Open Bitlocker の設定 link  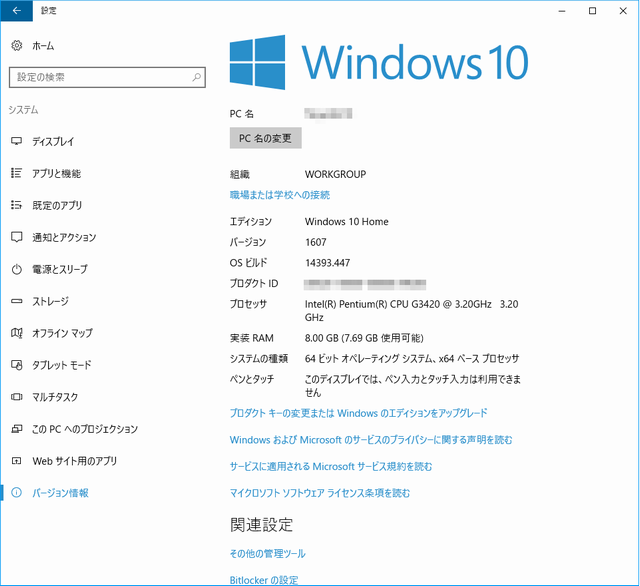point(264,580)
